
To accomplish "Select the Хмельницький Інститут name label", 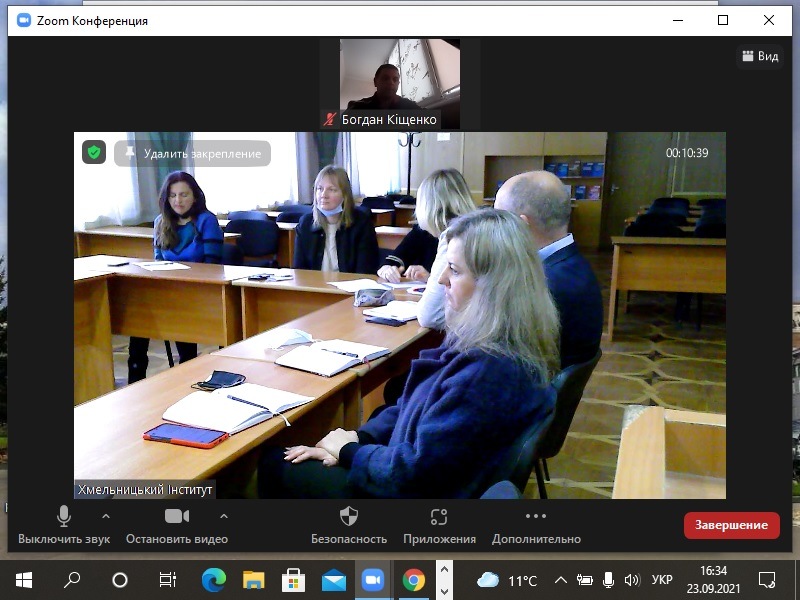I will [x=145, y=490].
